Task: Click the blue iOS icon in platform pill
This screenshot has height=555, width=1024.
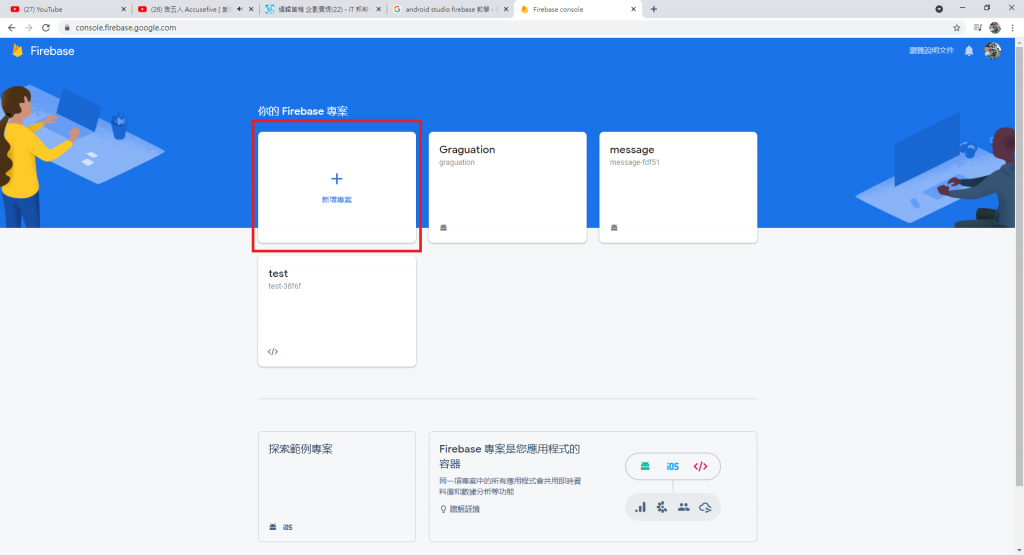Action: click(x=673, y=466)
